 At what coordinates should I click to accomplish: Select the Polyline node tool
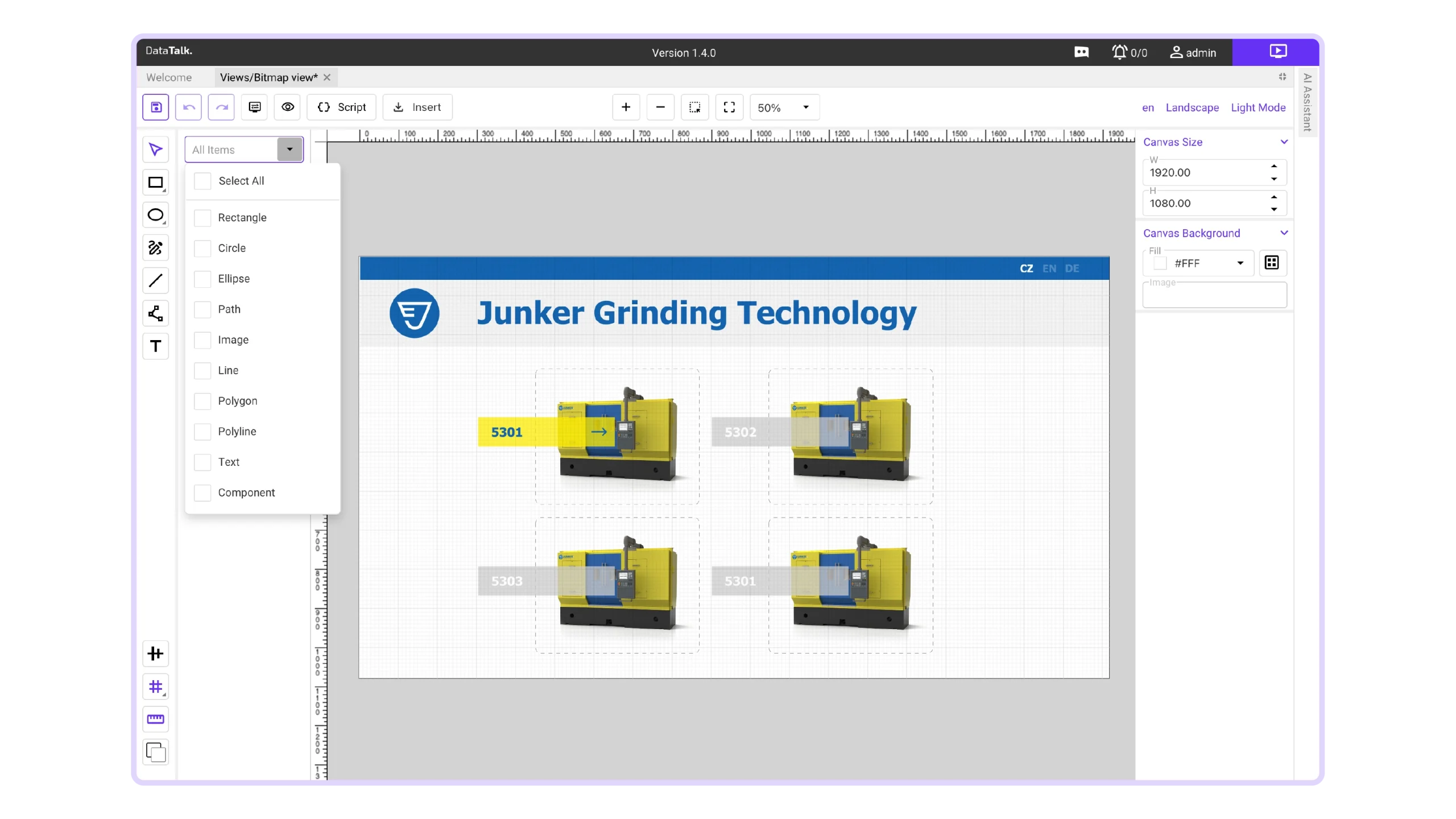[155, 313]
